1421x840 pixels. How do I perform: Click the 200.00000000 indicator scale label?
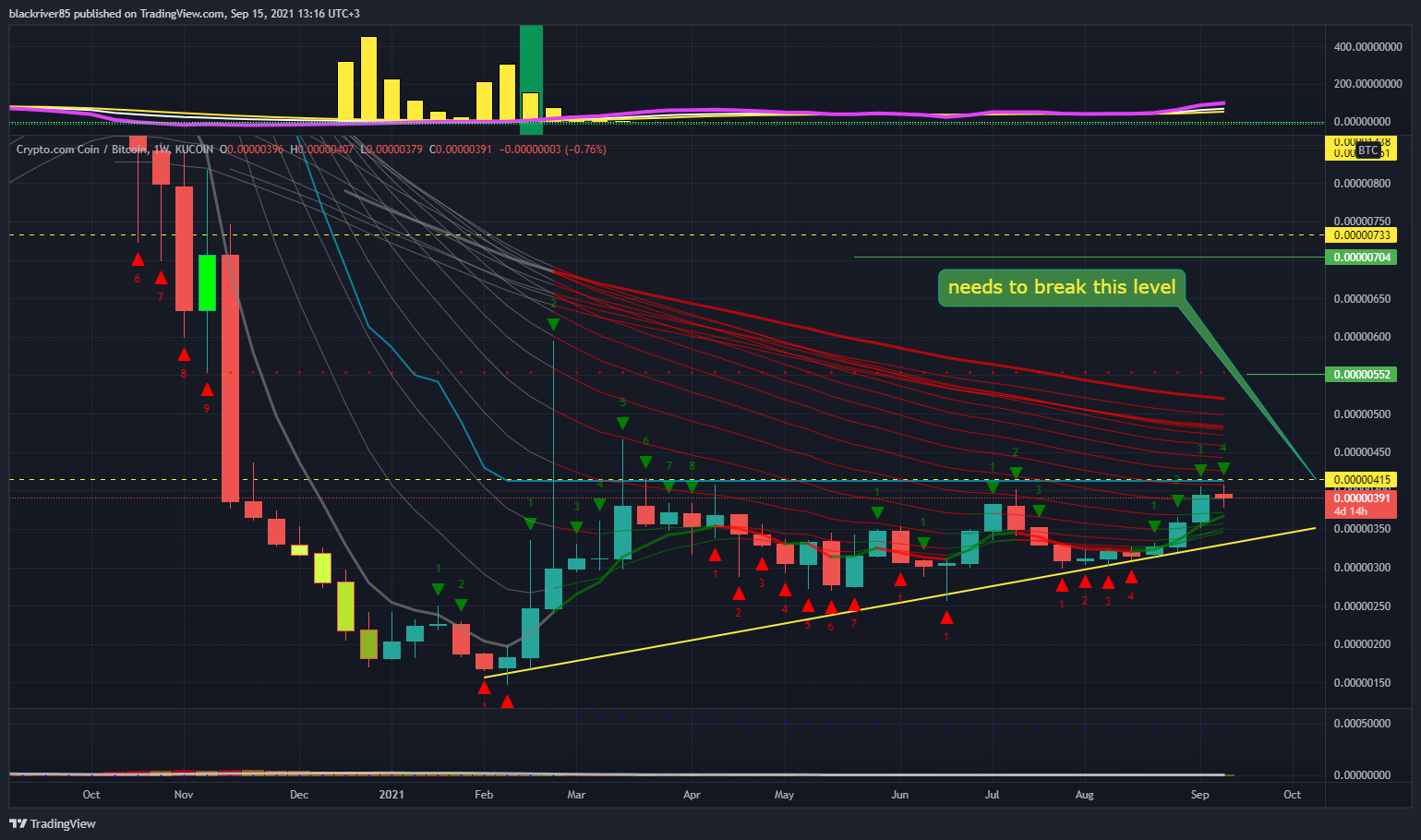(1367, 84)
